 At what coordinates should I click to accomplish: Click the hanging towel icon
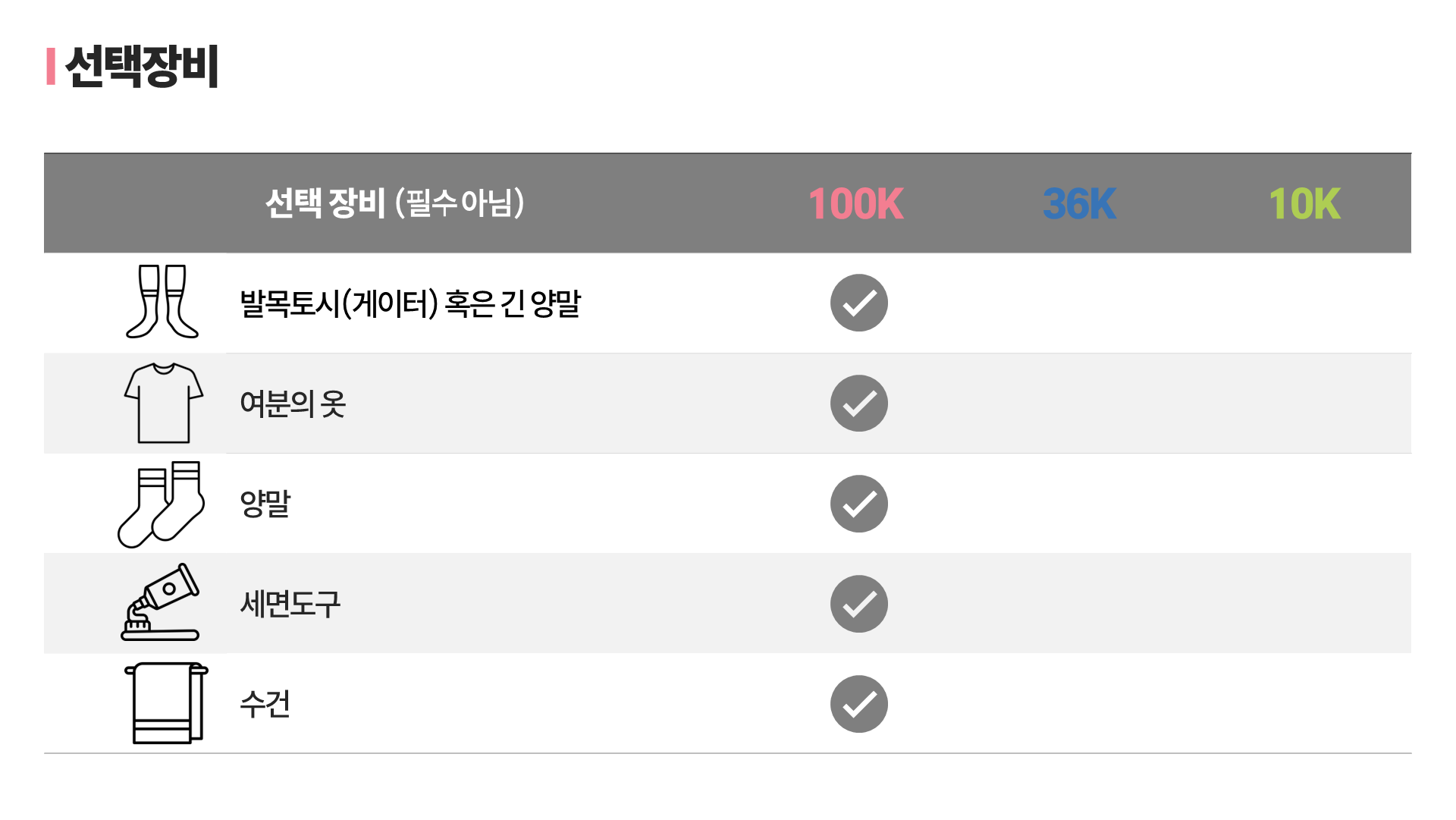point(166,703)
